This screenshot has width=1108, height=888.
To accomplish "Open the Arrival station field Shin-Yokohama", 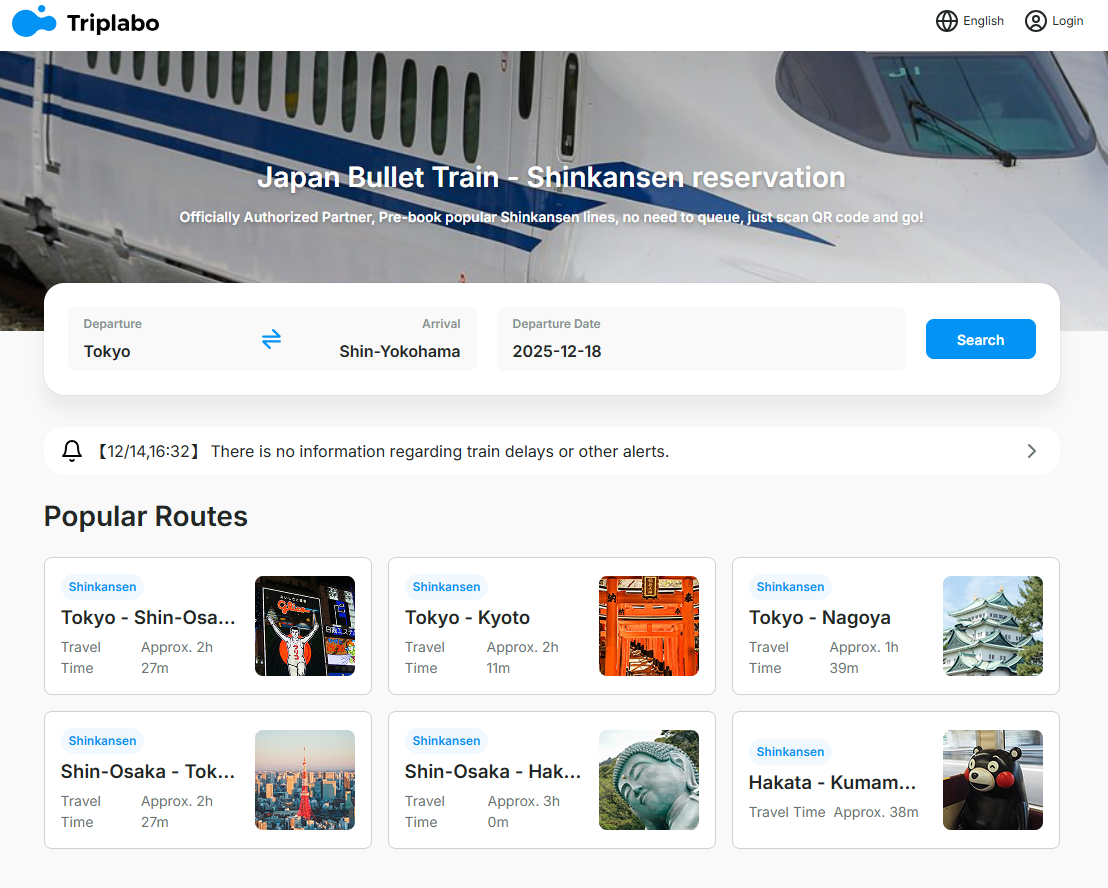I will 384,339.
